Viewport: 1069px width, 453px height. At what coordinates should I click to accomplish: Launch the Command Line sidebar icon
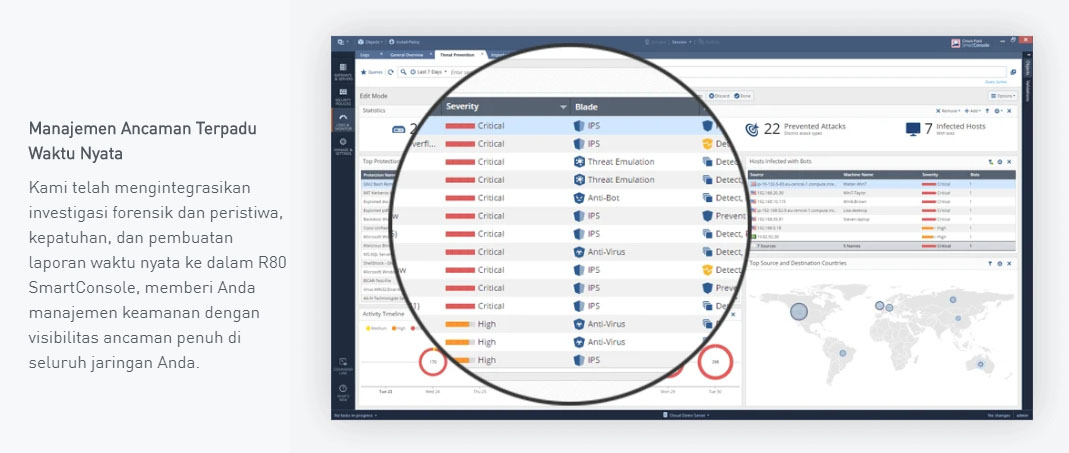[x=343, y=365]
